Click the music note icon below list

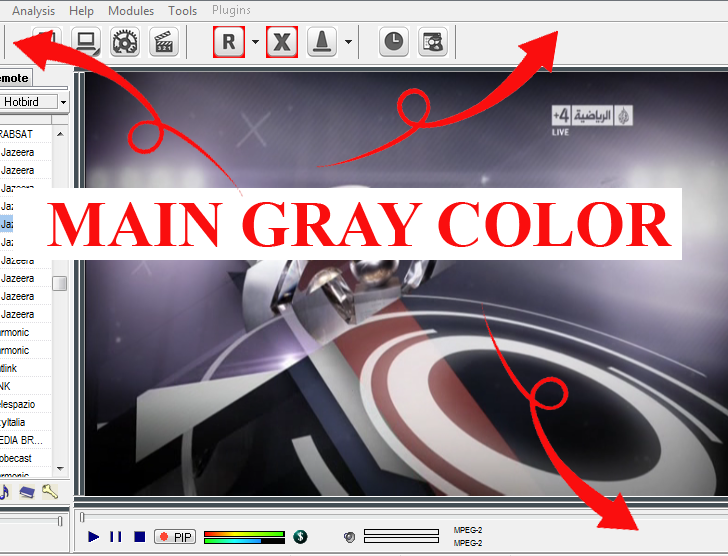(5, 492)
